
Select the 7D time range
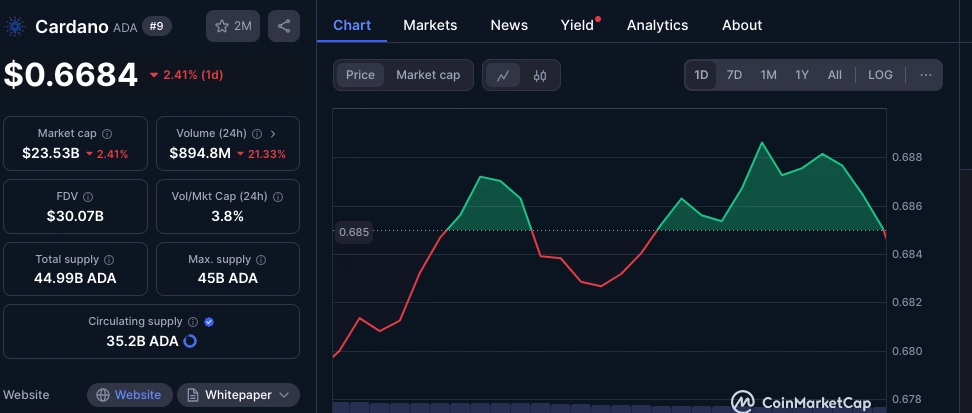pyautogui.click(x=734, y=75)
